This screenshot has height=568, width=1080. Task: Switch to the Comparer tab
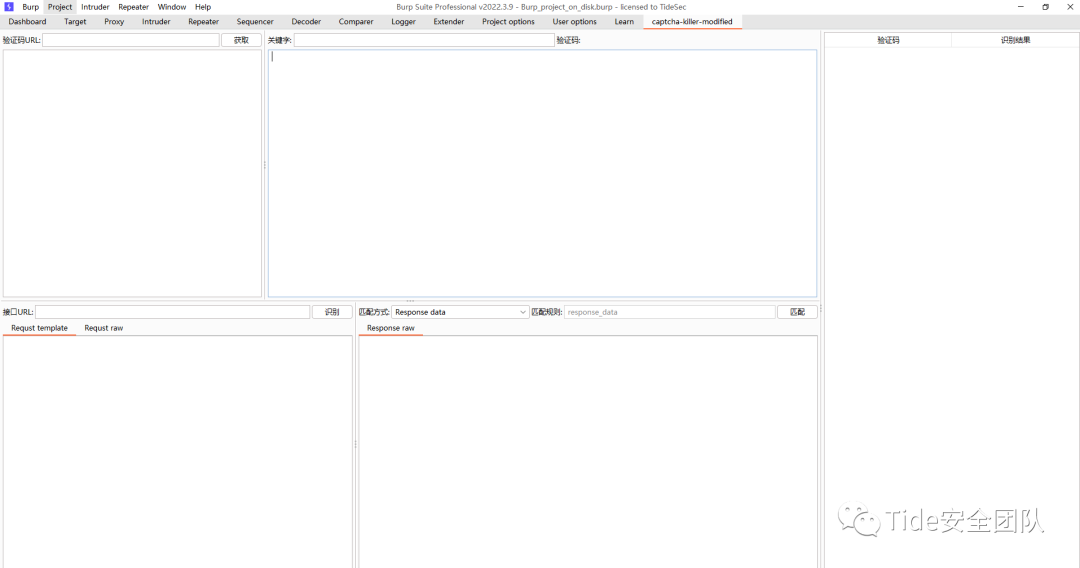pos(356,21)
